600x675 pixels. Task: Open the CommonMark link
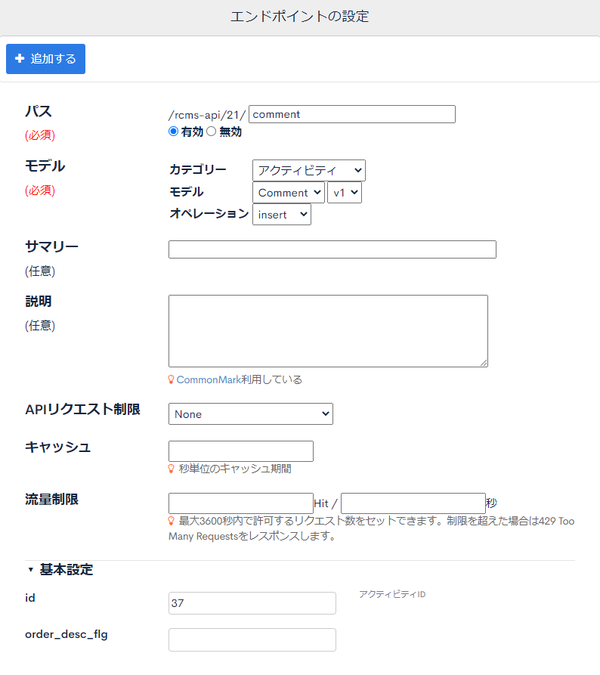tap(208, 380)
